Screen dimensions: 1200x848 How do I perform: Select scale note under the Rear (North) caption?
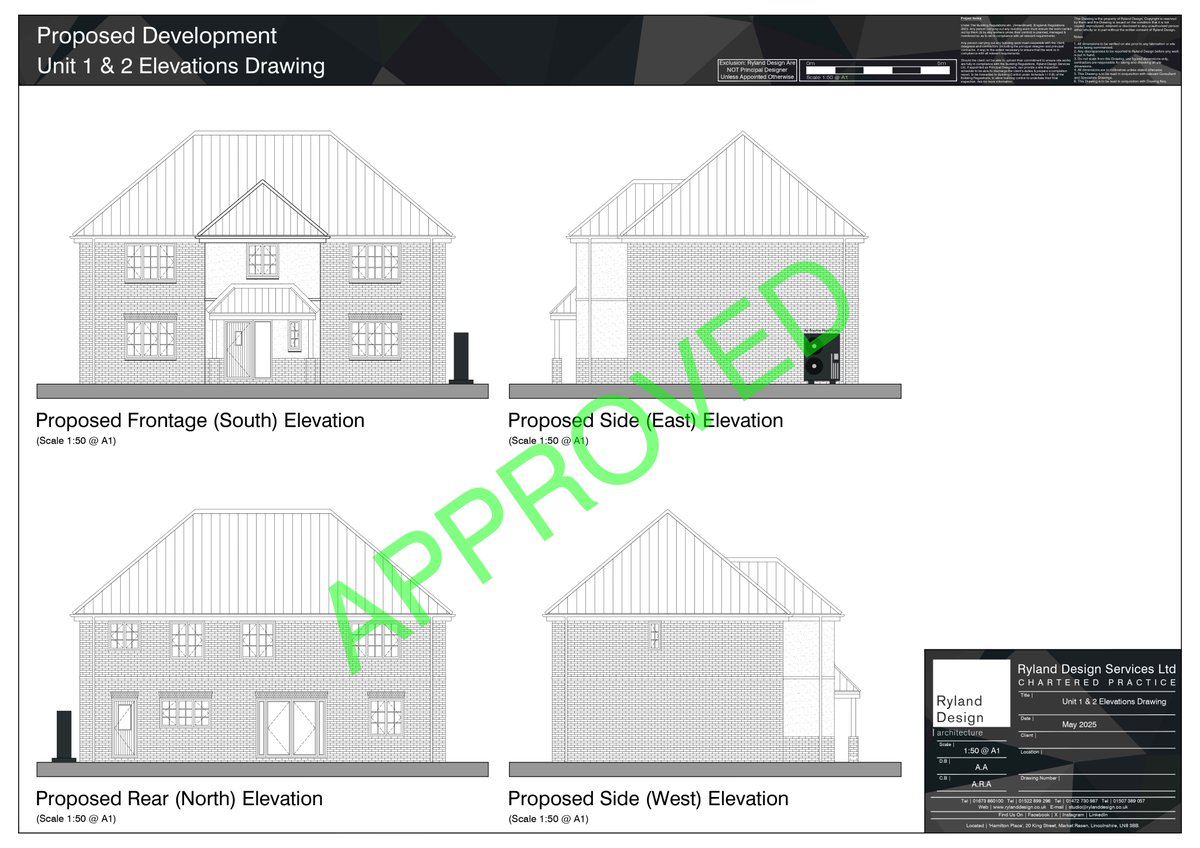(x=76, y=819)
